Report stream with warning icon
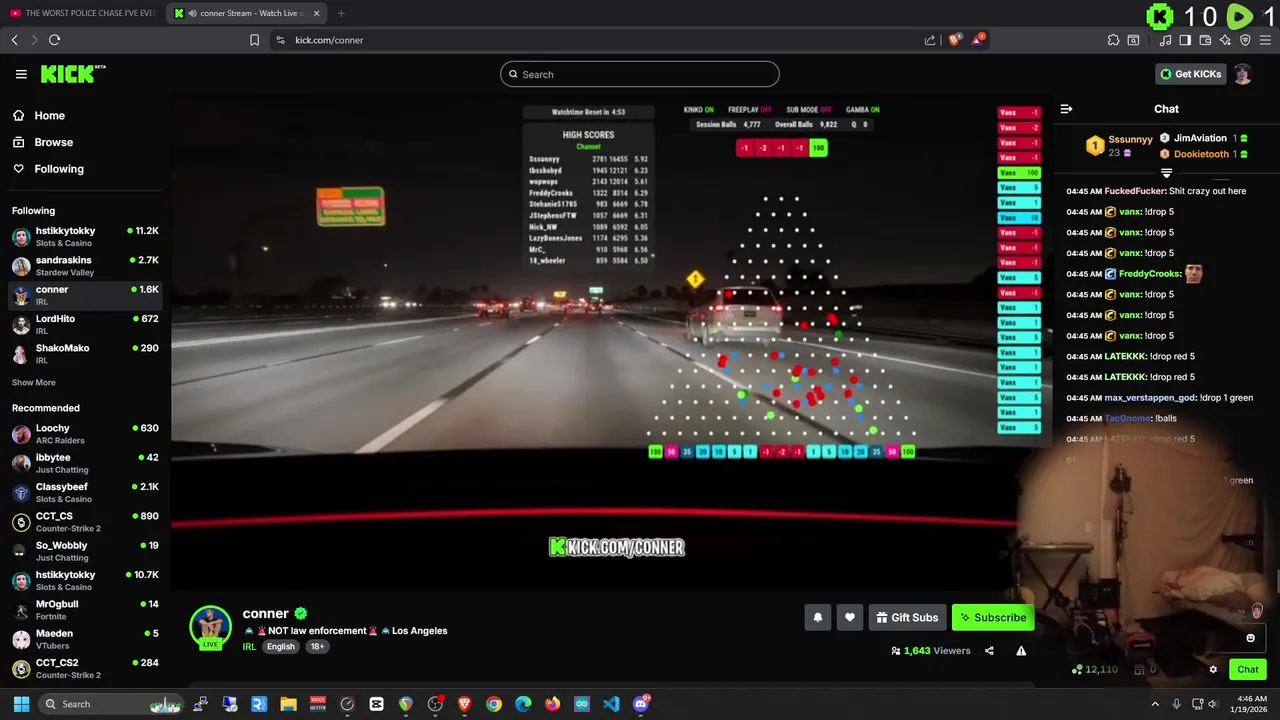 click(1021, 651)
